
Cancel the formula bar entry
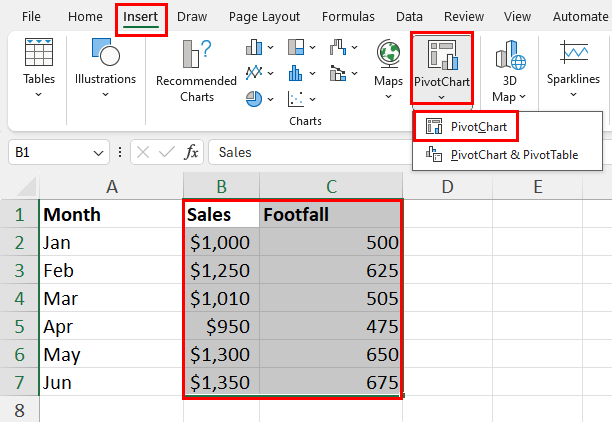point(143,152)
